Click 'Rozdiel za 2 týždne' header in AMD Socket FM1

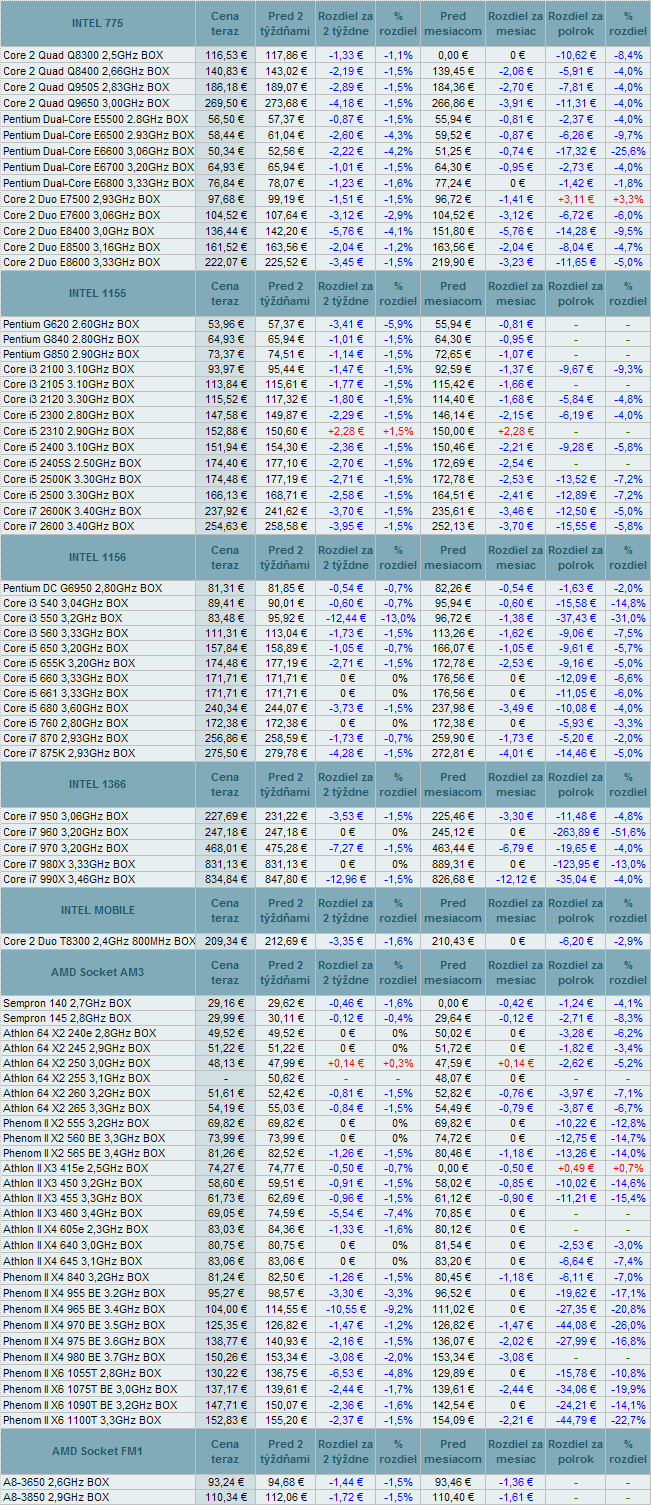[347, 1451]
